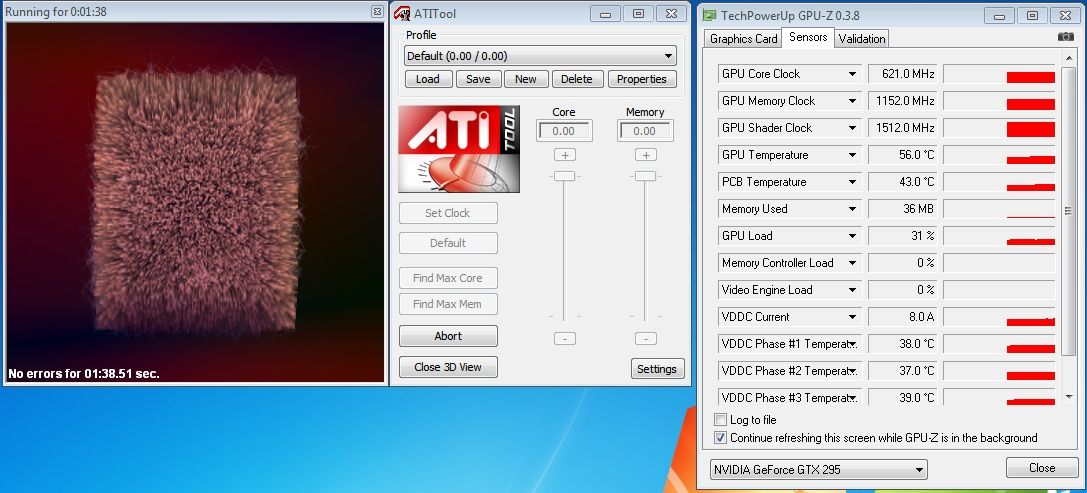Click the Core plus button
The width and height of the screenshot is (1087, 493).
(565, 155)
